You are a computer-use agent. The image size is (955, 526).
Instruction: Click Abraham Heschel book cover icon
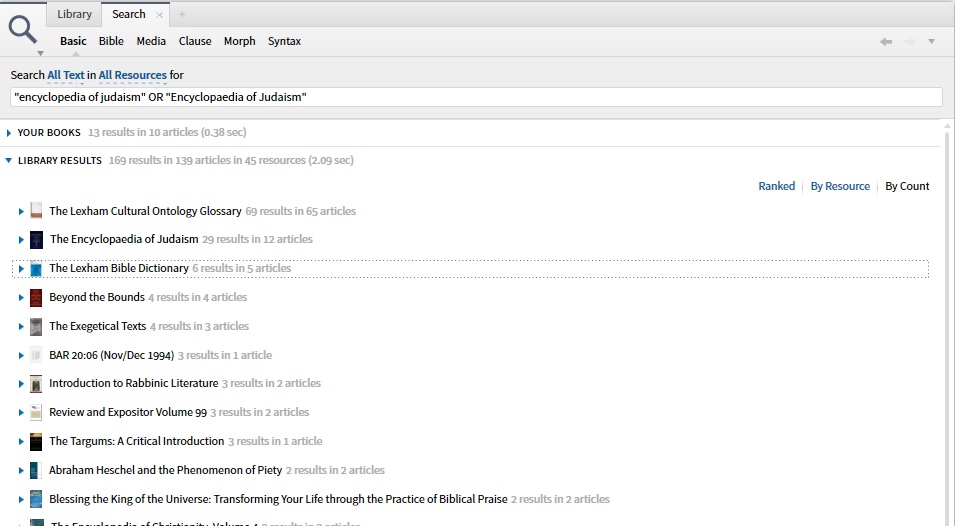[x=37, y=470]
